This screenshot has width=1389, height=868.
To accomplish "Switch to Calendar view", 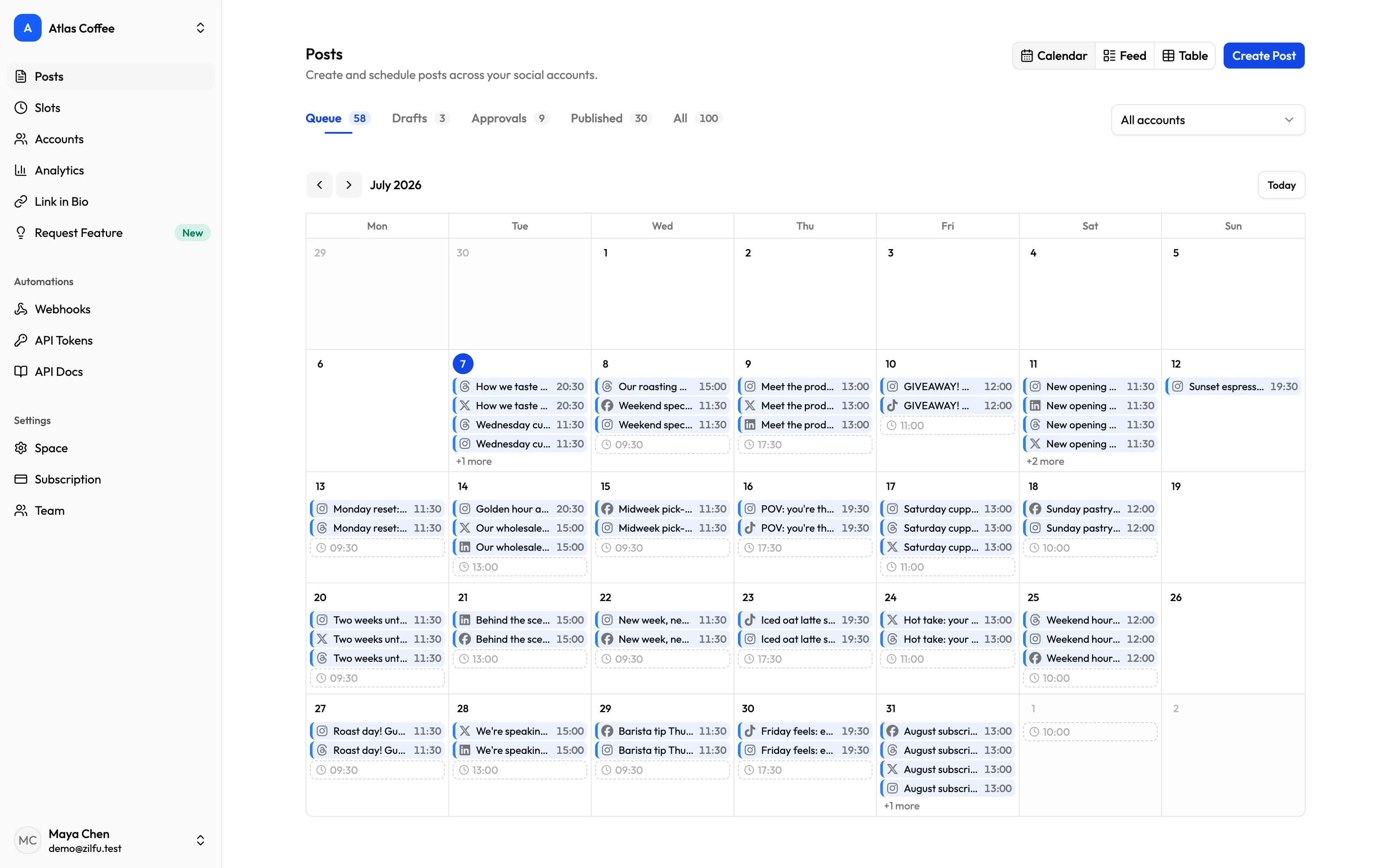I will tap(1054, 56).
